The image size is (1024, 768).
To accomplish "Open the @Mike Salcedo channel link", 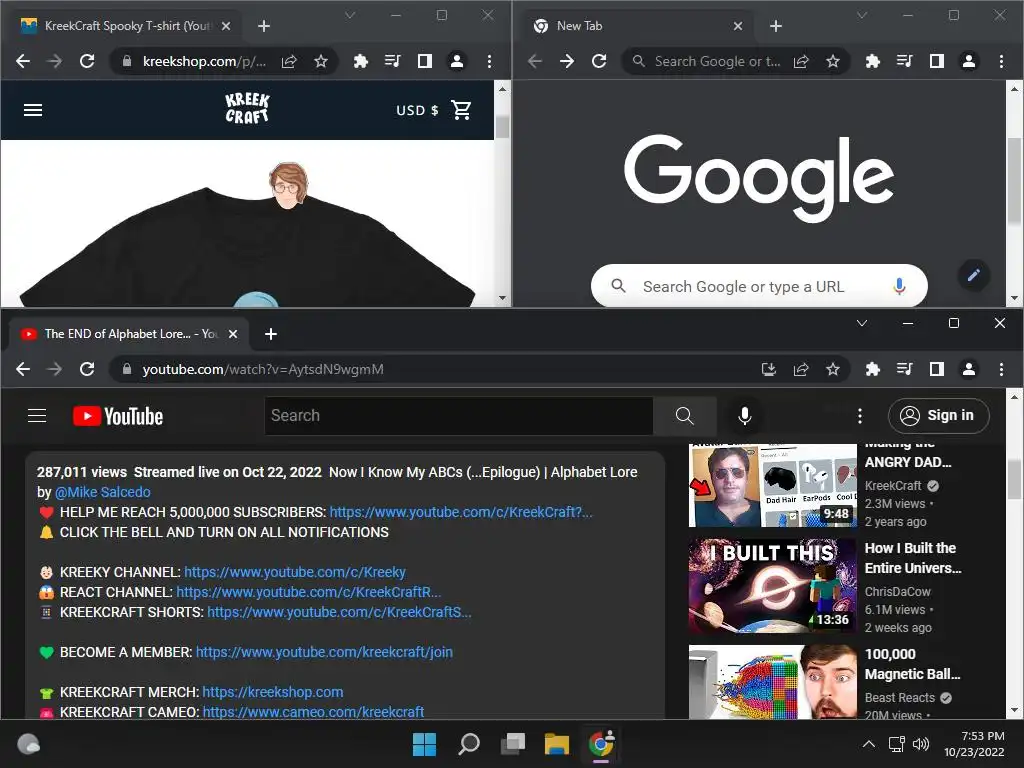I will coord(103,492).
